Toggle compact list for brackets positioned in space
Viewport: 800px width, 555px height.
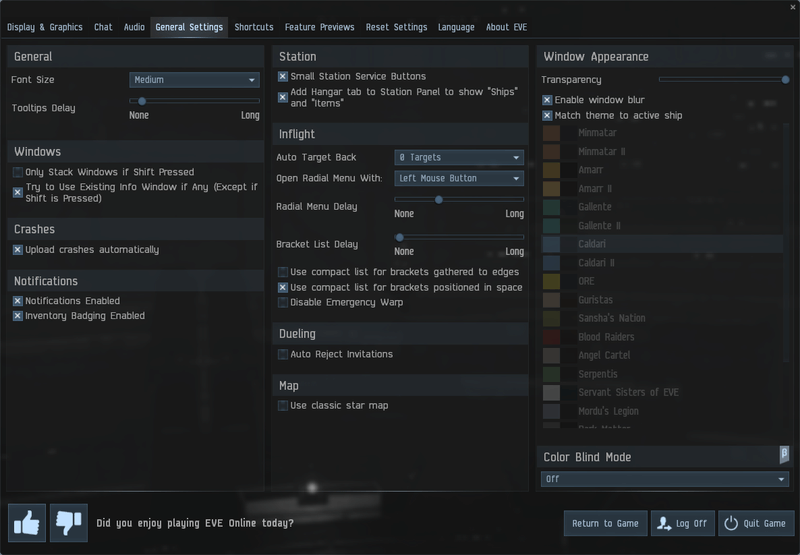pyautogui.click(x=283, y=287)
